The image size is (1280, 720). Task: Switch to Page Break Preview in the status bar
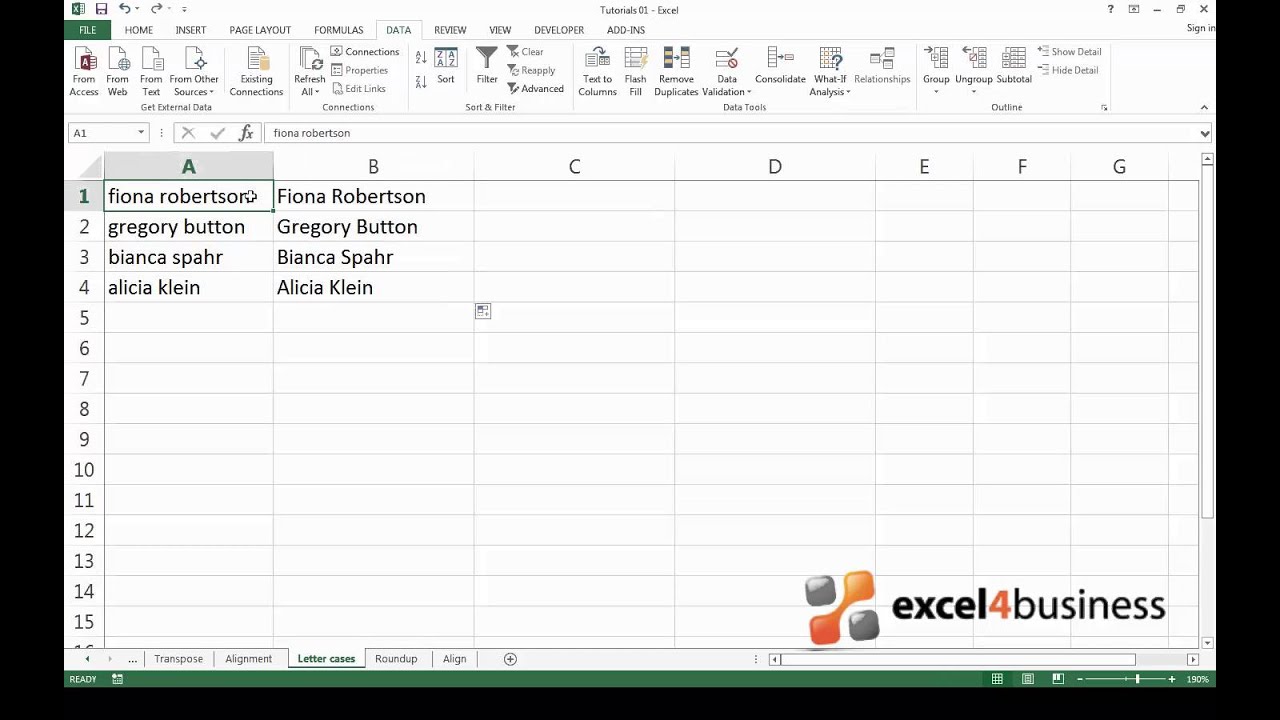coord(1058,679)
